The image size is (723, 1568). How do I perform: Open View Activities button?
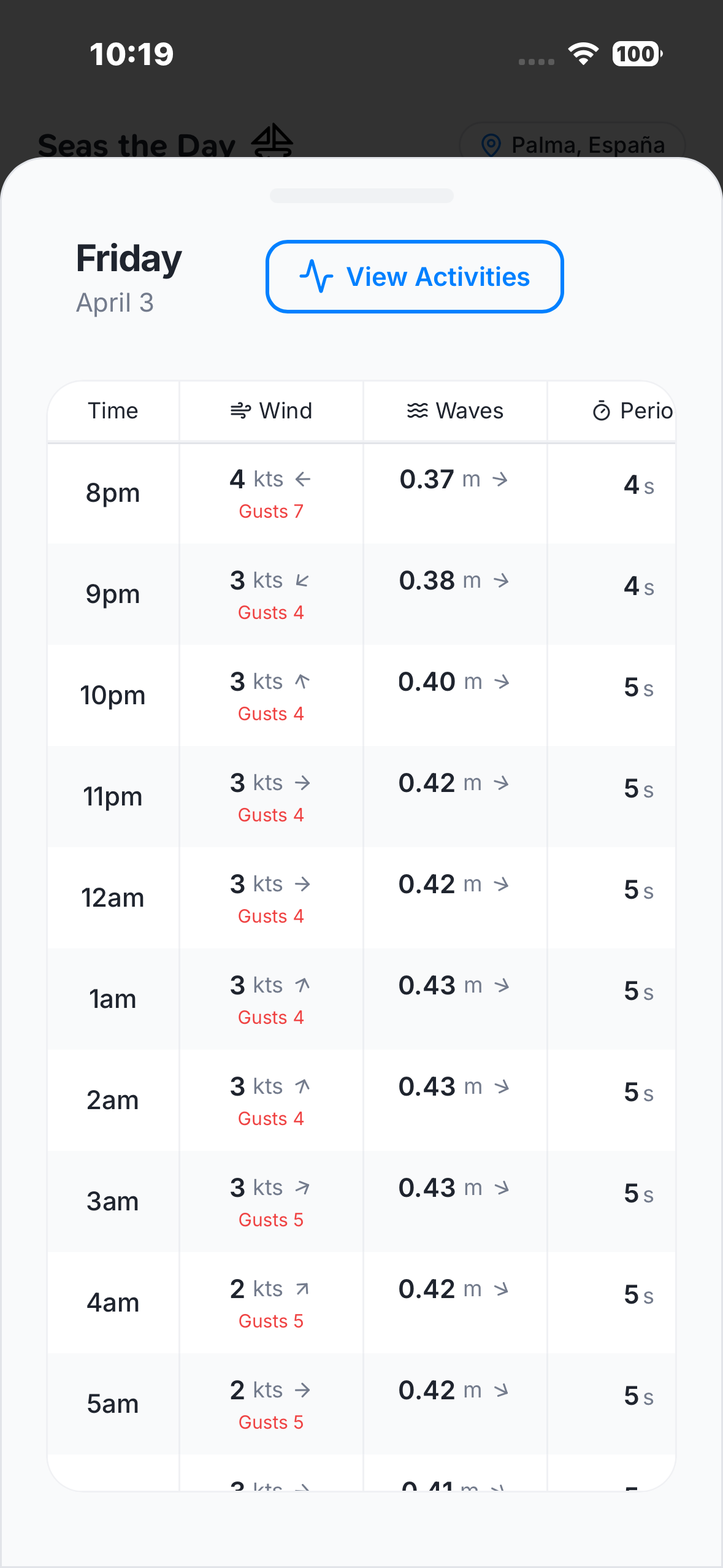pos(415,277)
